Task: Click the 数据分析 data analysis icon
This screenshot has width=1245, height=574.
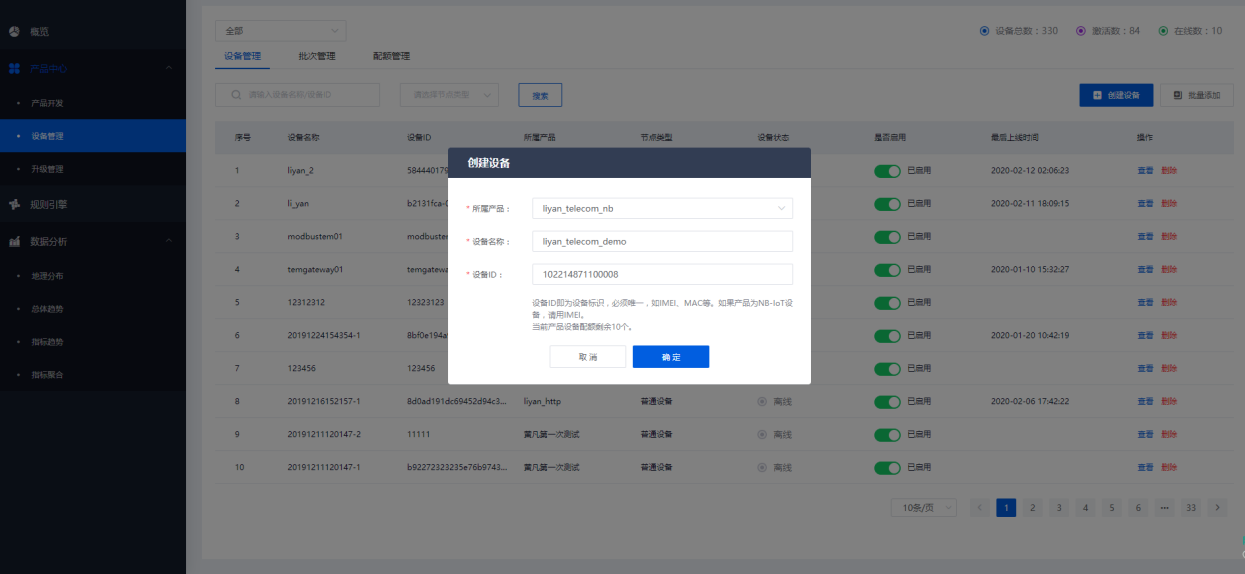Action: click(x=14, y=242)
